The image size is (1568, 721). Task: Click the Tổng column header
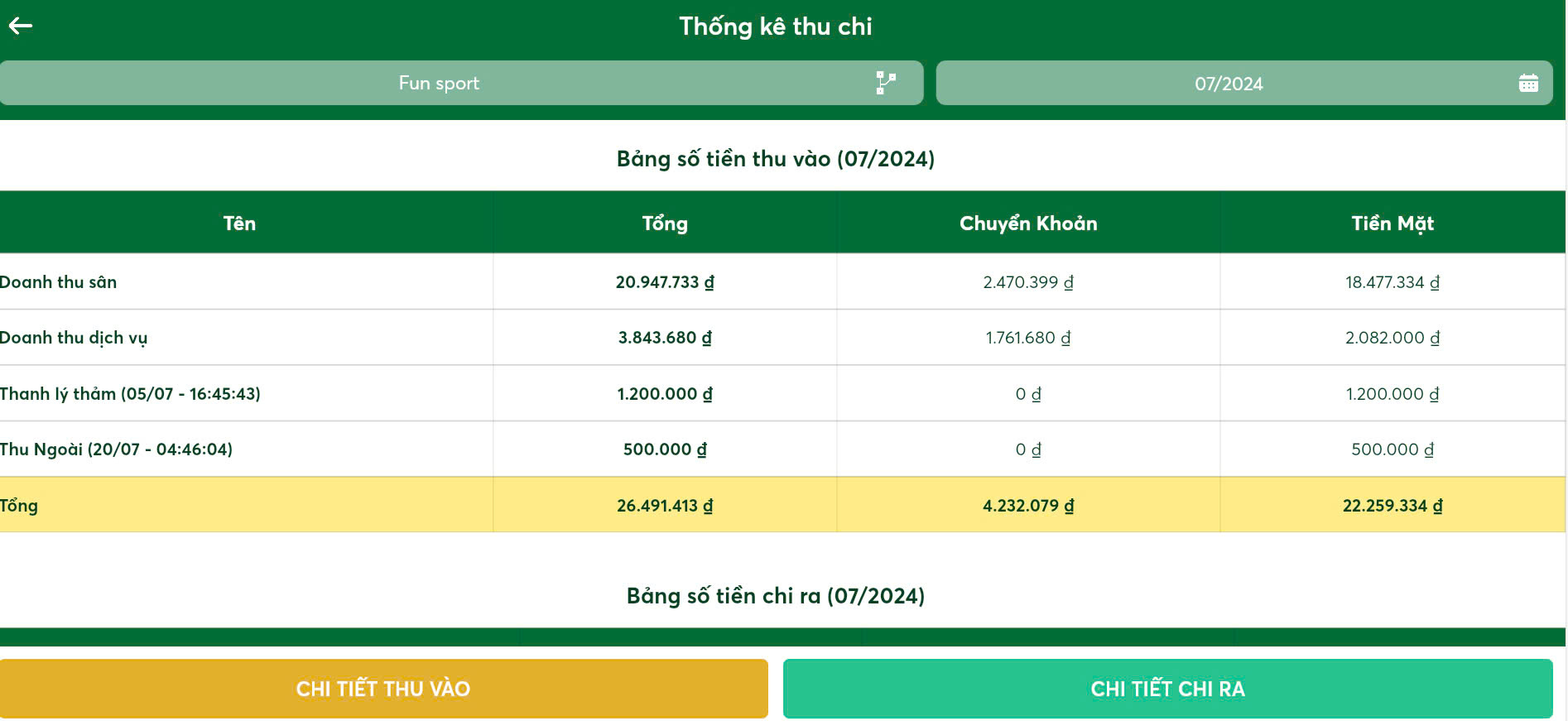click(665, 224)
